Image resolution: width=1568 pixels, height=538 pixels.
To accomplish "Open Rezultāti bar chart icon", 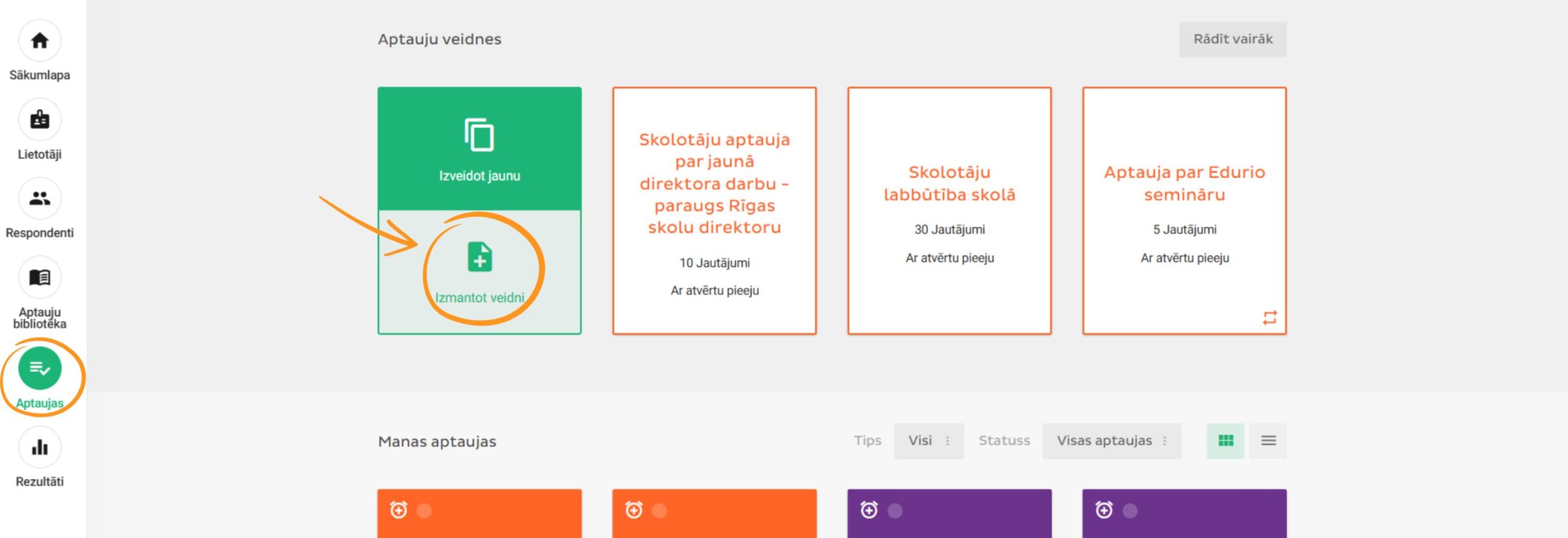I will 40,447.
